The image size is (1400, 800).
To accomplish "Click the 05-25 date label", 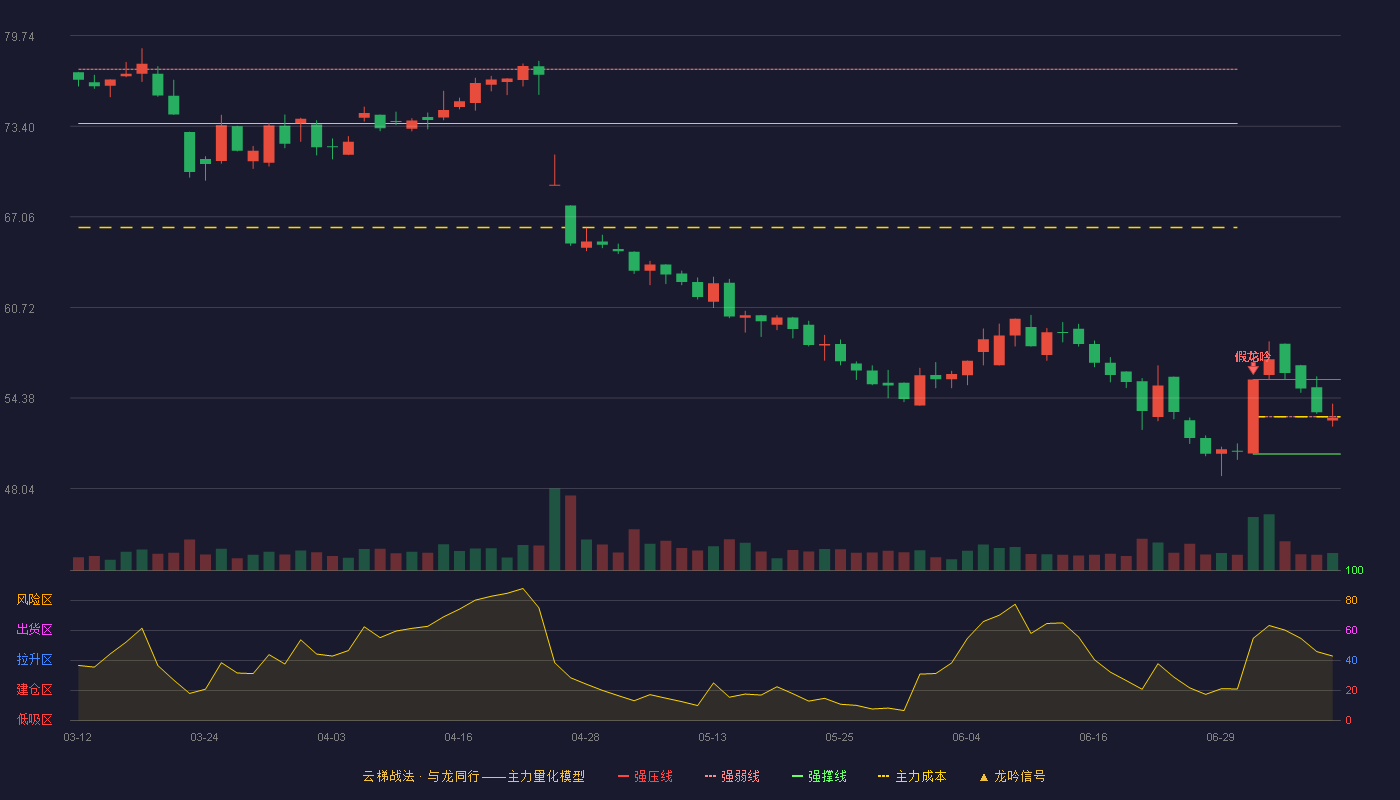I will (839, 737).
